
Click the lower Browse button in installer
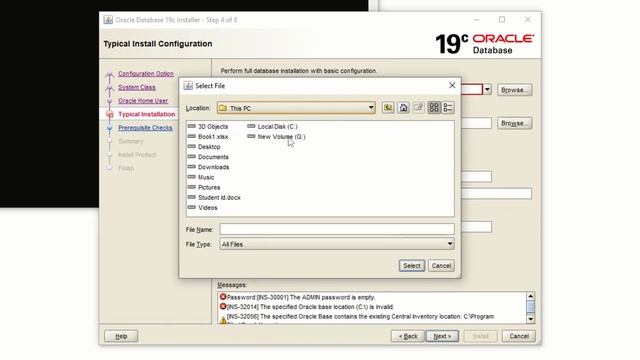[x=514, y=123]
